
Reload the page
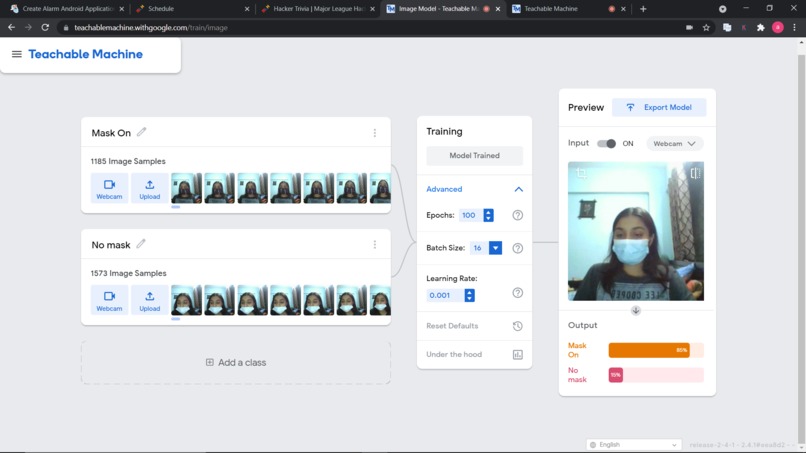45,27
